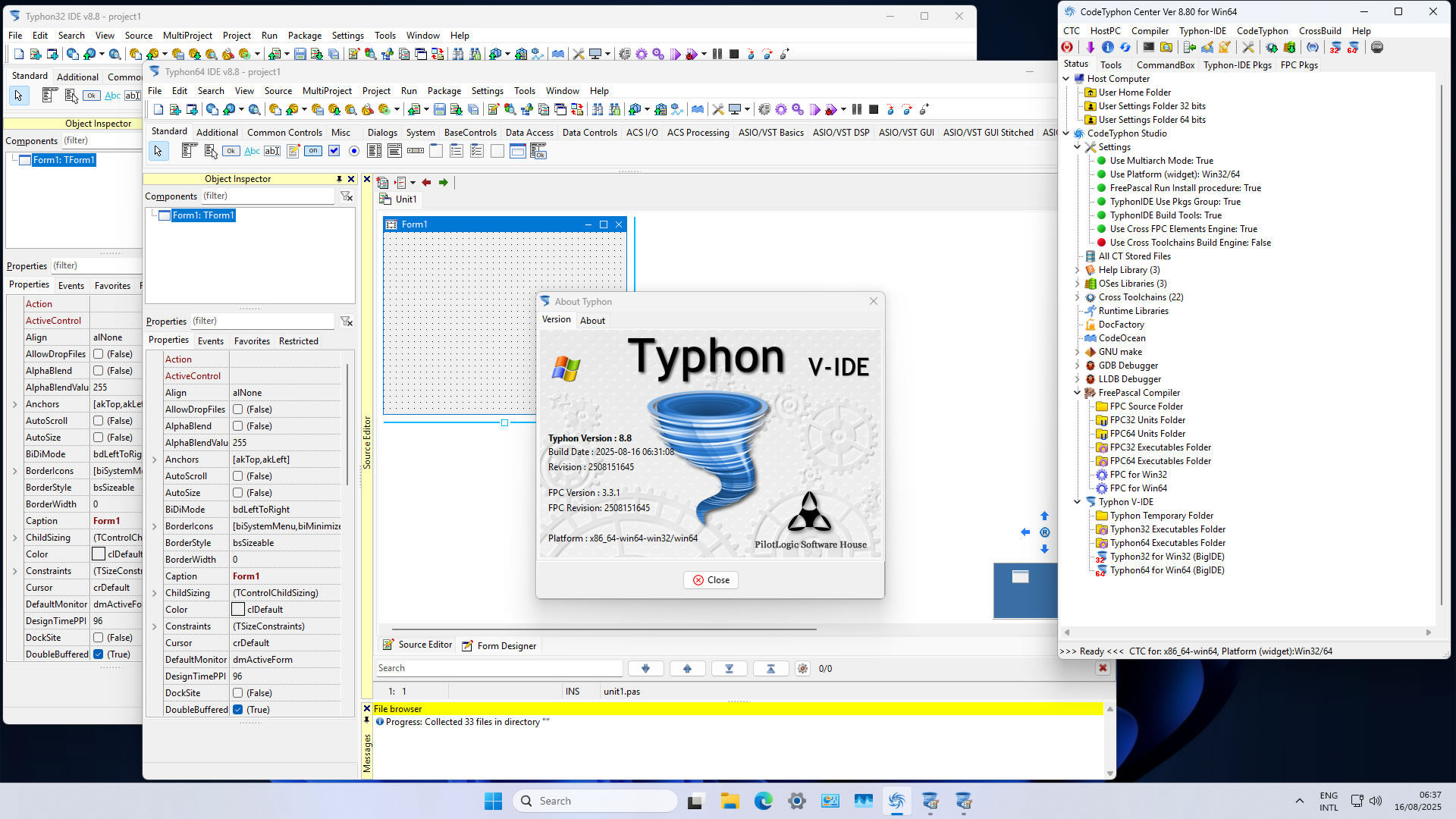The width and height of the screenshot is (1456, 819).
Task: Click the purple down-arrow icon in CodeTyphon Center
Action: 1090,48
